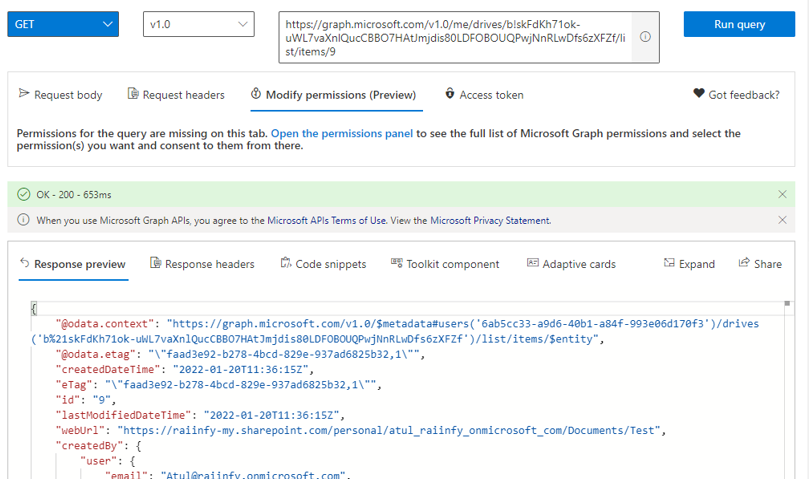Select the Adaptive cards tab
This screenshot has height=479, width=809.
tap(571, 264)
